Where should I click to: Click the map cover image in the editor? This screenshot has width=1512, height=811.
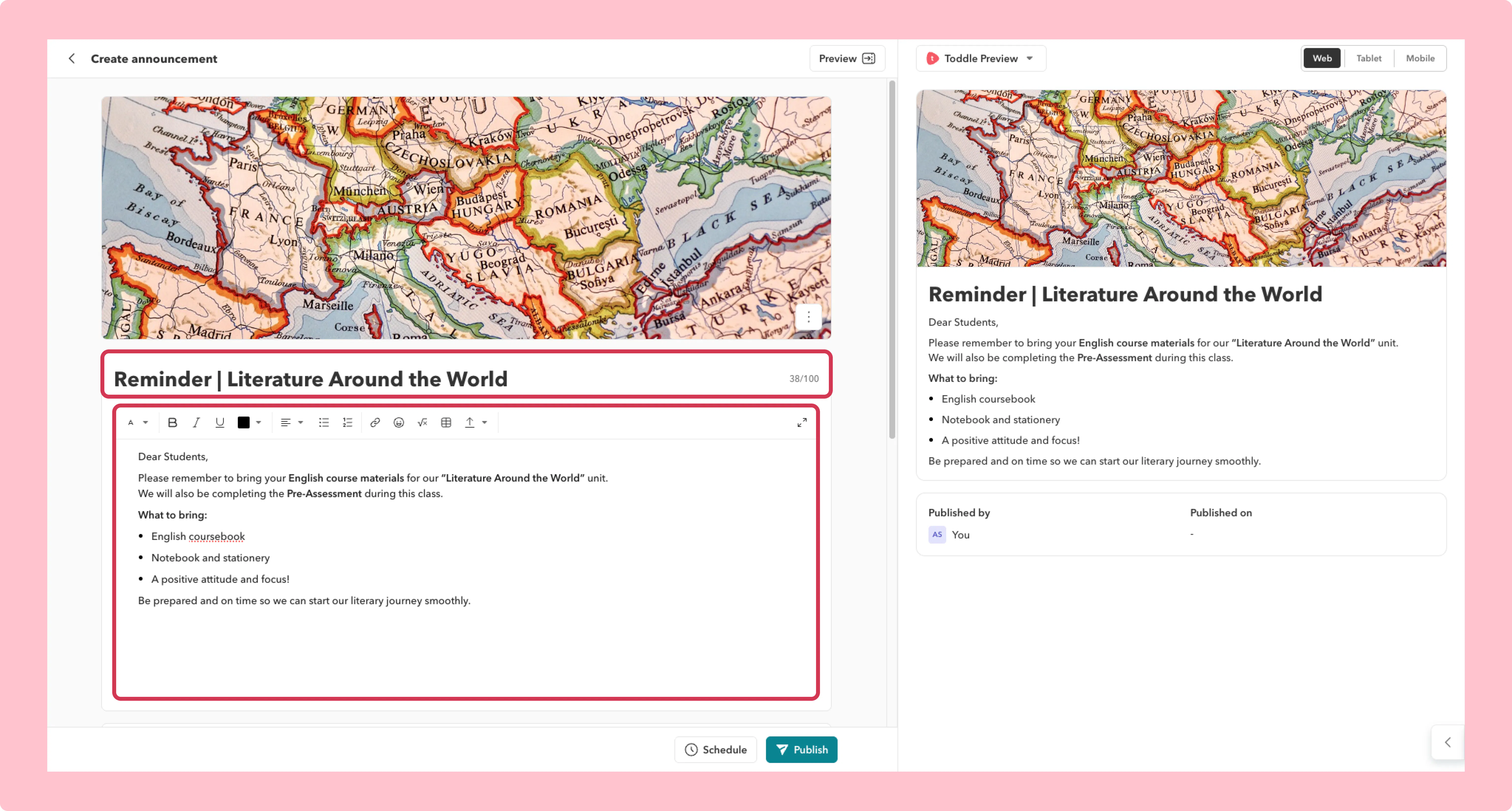click(x=467, y=218)
